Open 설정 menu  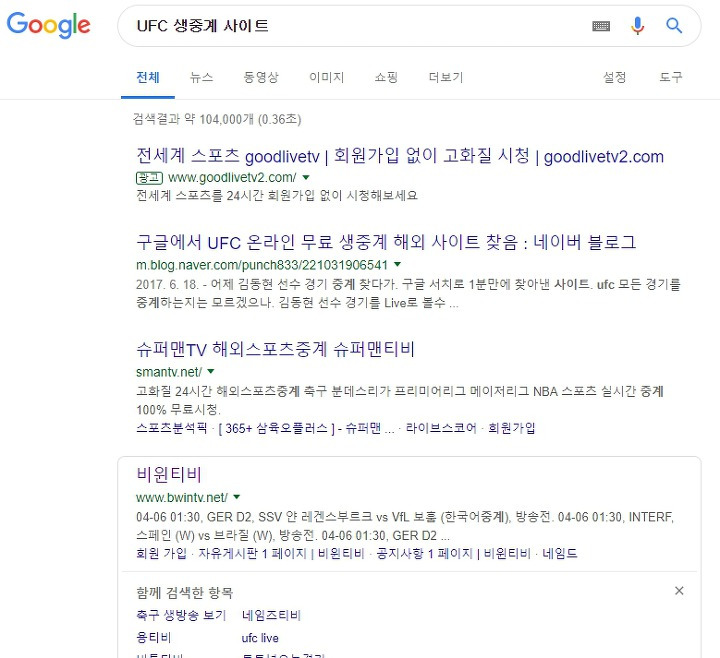pyautogui.click(x=614, y=77)
